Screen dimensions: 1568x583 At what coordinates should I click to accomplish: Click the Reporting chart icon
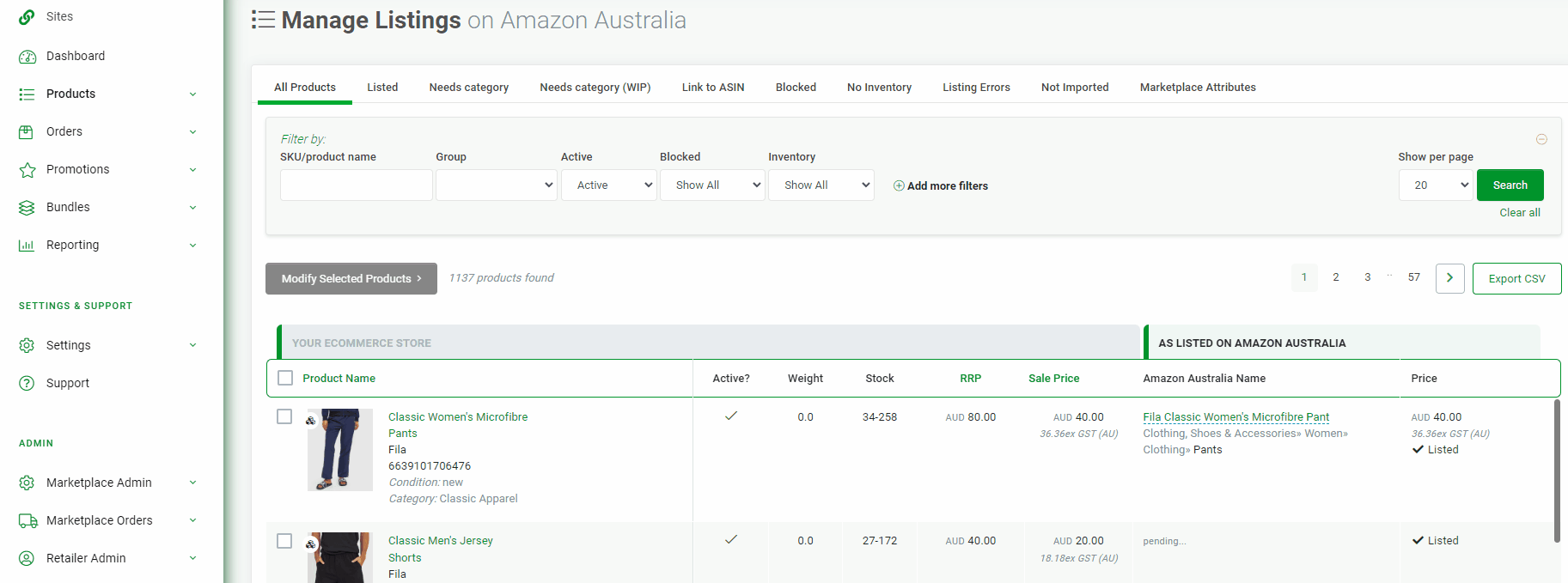[x=27, y=246]
